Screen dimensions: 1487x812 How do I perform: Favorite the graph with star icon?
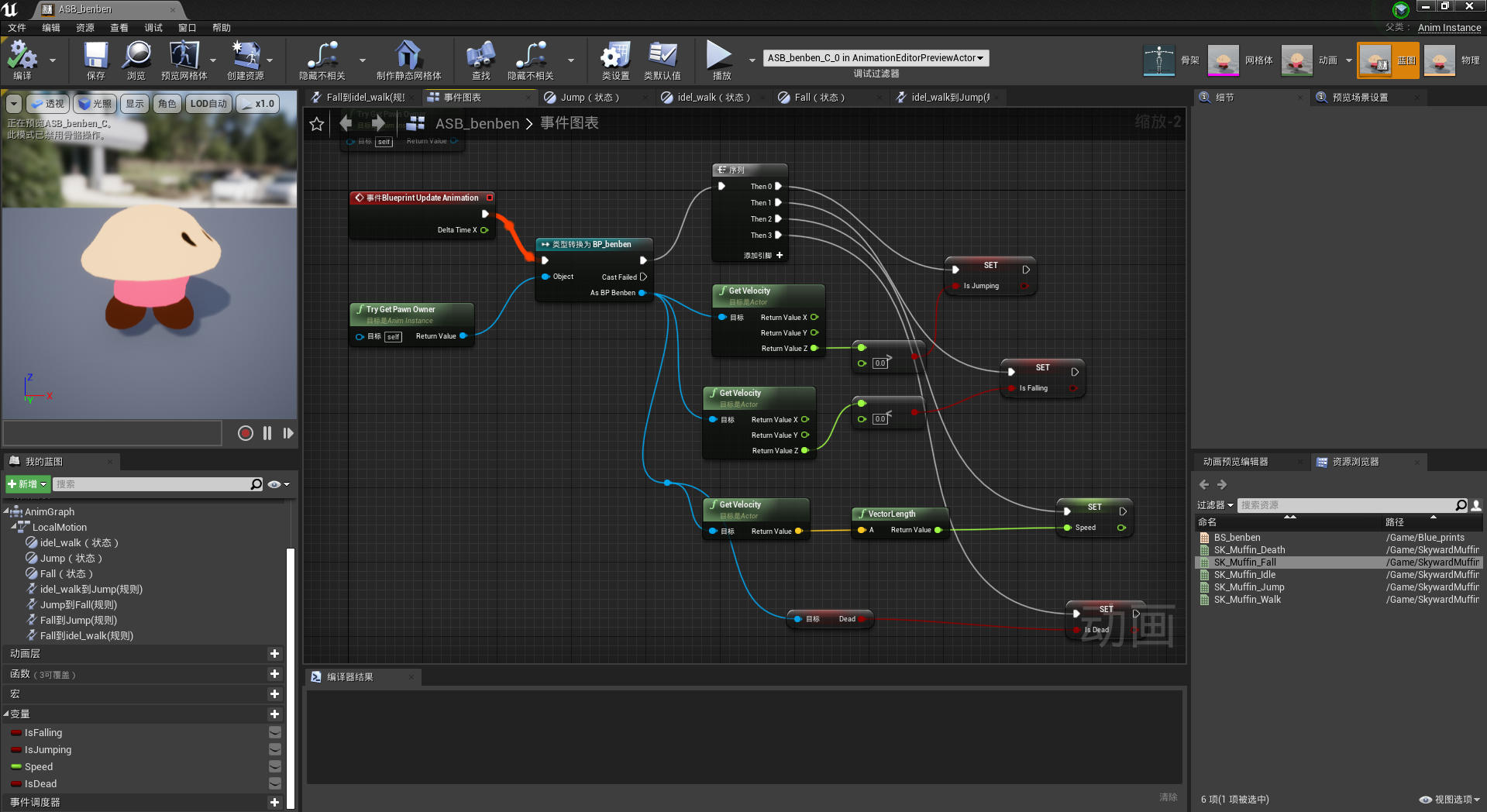pos(316,124)
